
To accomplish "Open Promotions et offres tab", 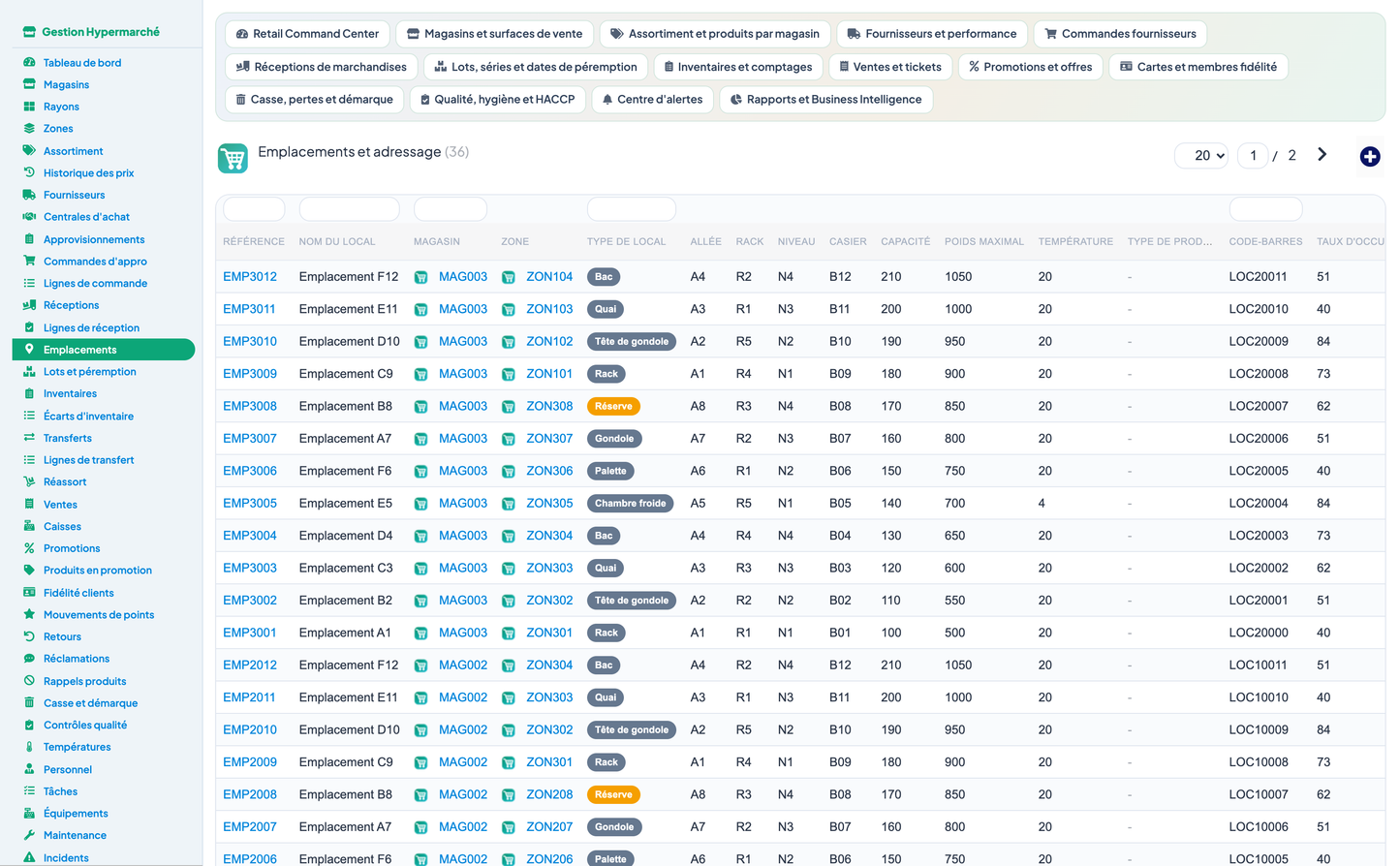I will pos(1030,67).
